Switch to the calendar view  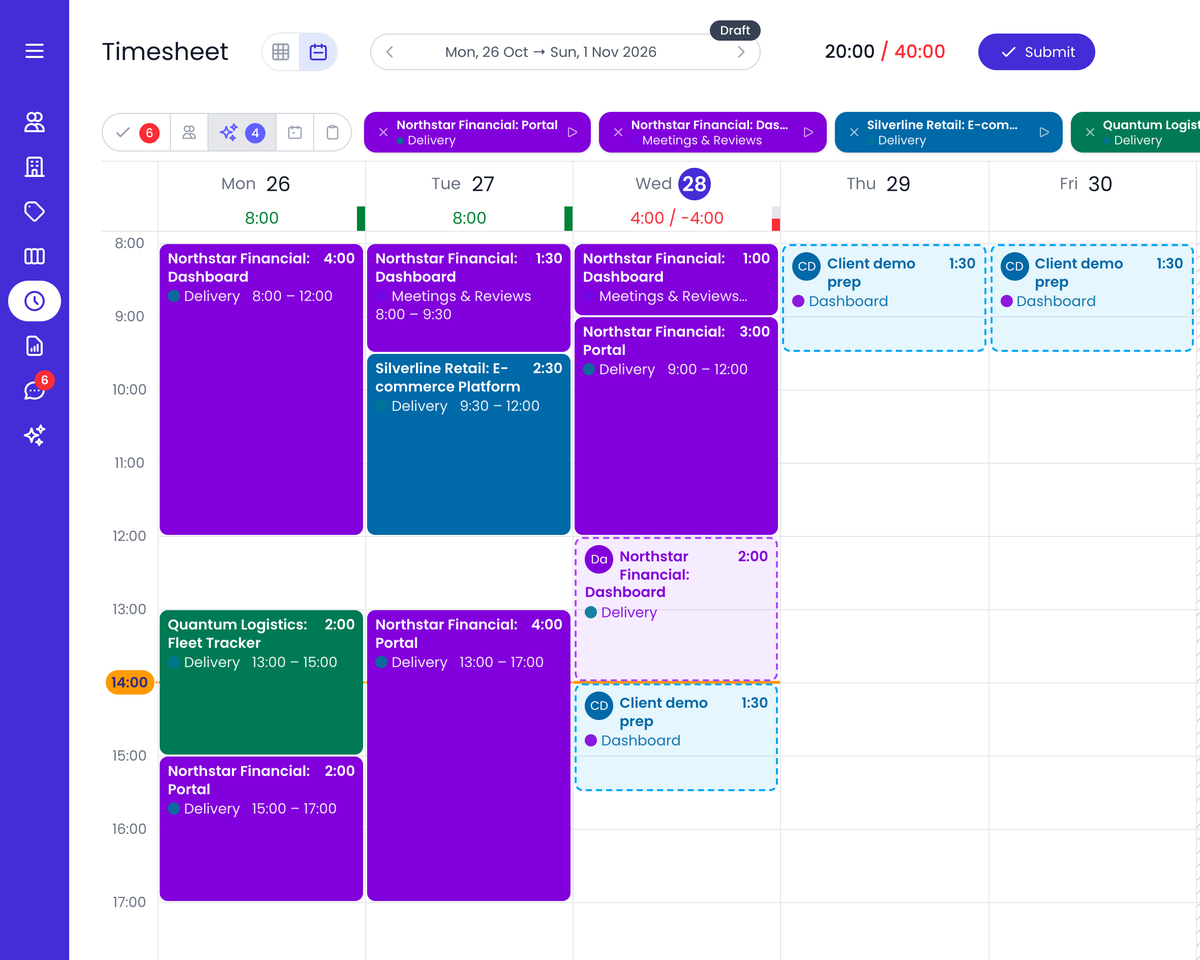coord(318,52)
